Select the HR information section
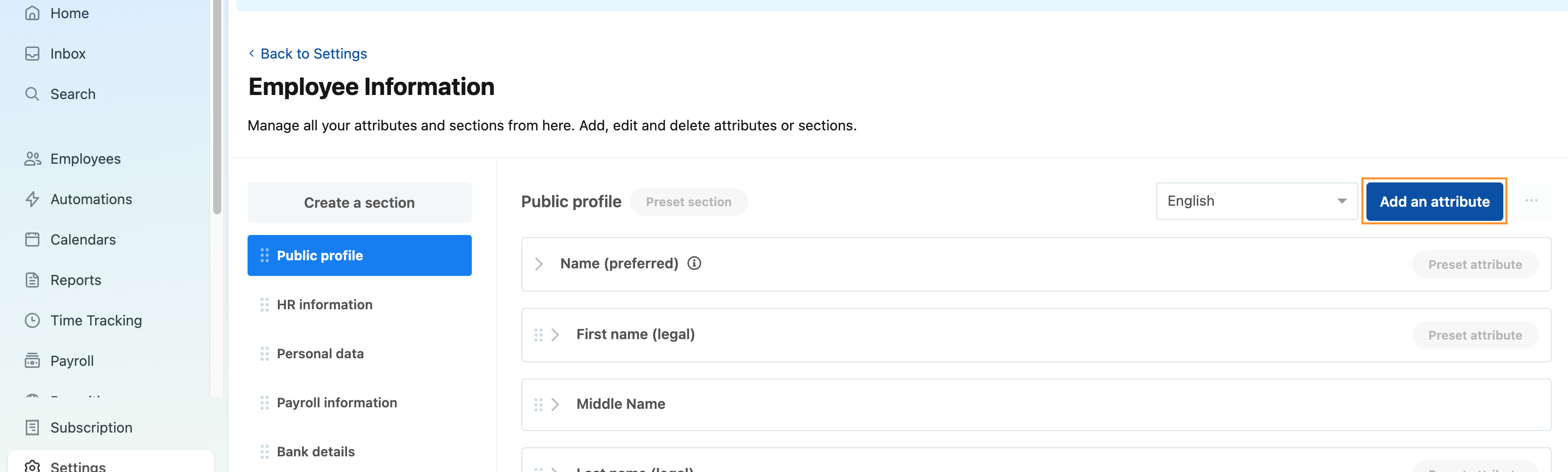This screenshot has height=472, width=1568. (324, 305)
